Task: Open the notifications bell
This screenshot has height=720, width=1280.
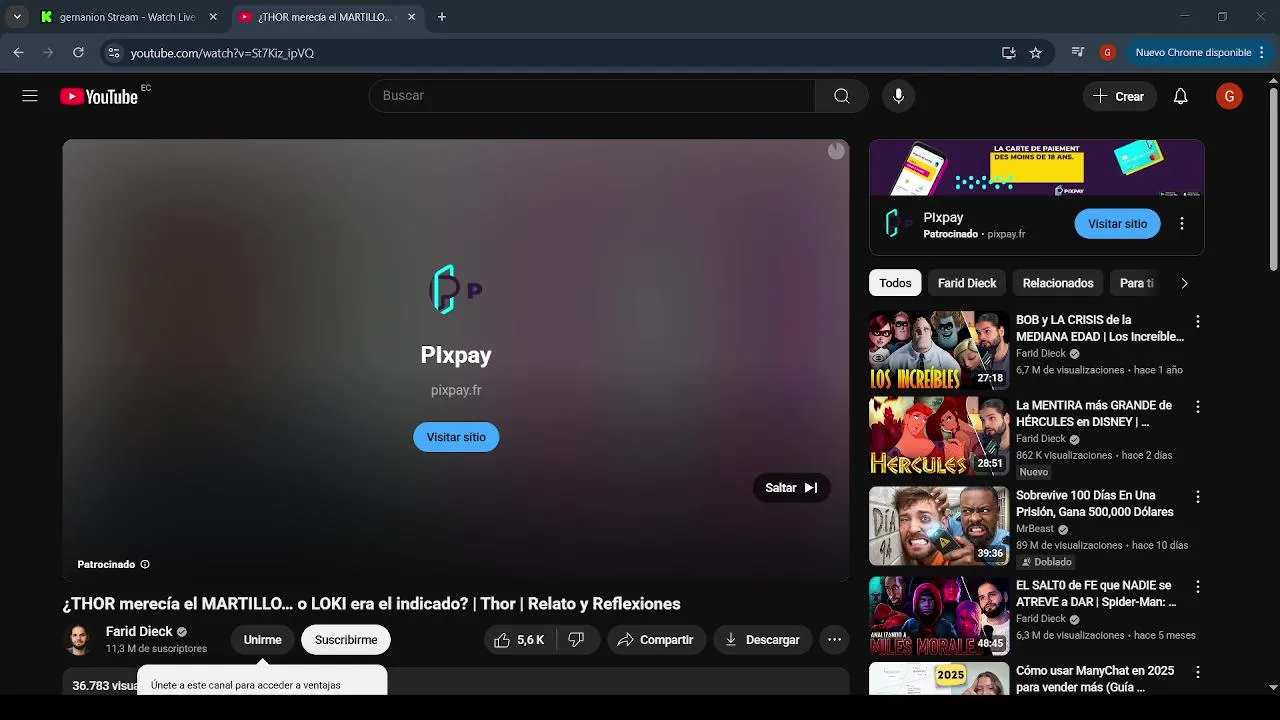Action: (1180, 96)
